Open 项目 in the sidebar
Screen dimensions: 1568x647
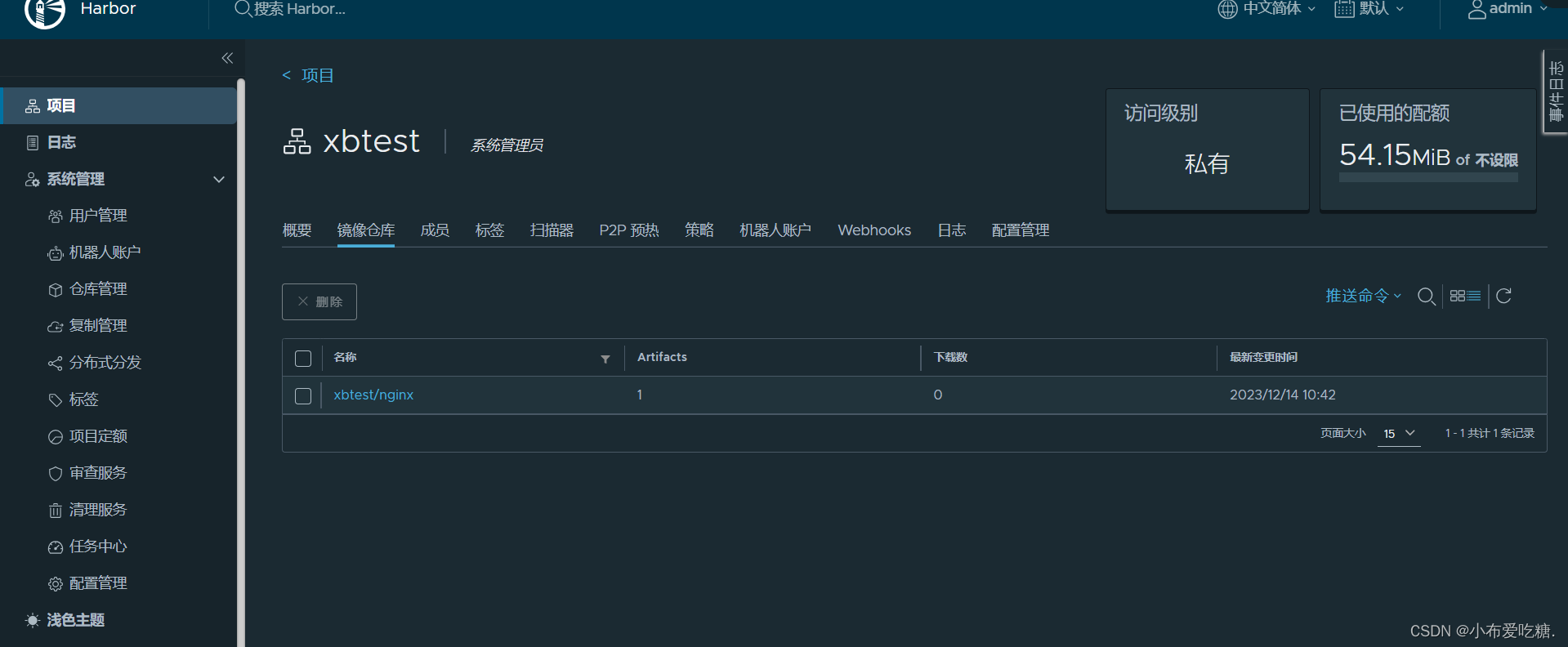[x=118, y=105]
